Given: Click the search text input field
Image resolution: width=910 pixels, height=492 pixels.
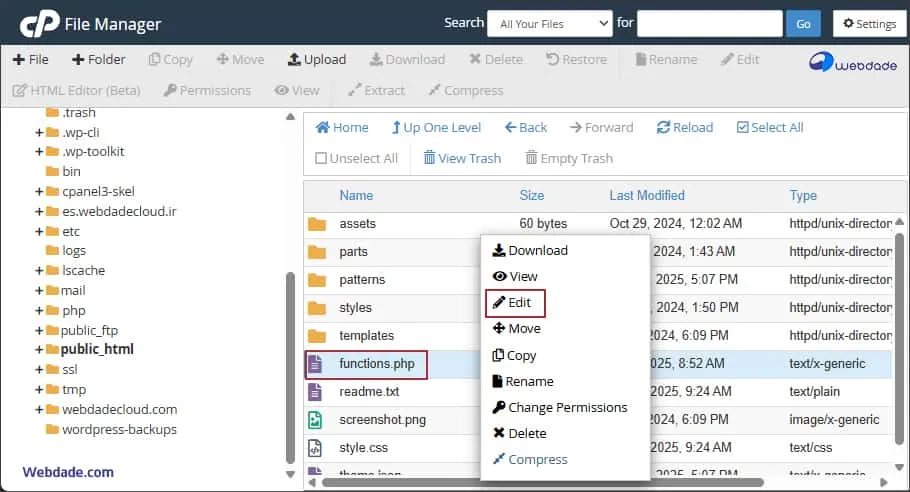Looking at the screenshot, I should 709,23.
